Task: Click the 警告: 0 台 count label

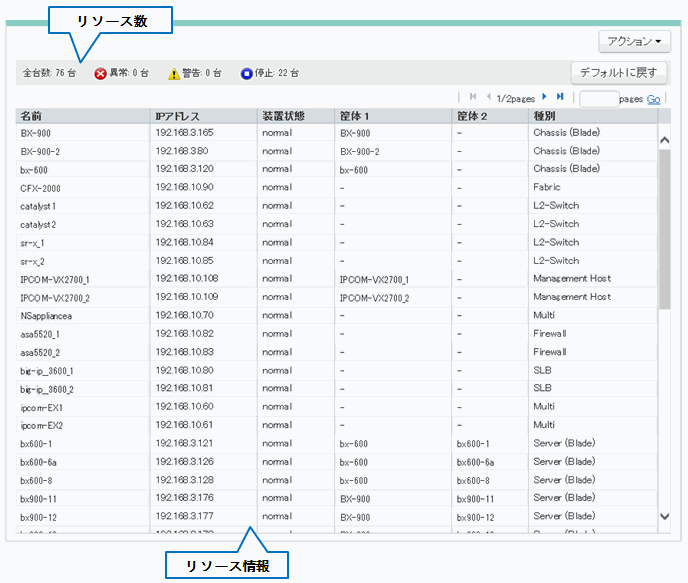Action: pyautogui.click(x=202, y=73)
